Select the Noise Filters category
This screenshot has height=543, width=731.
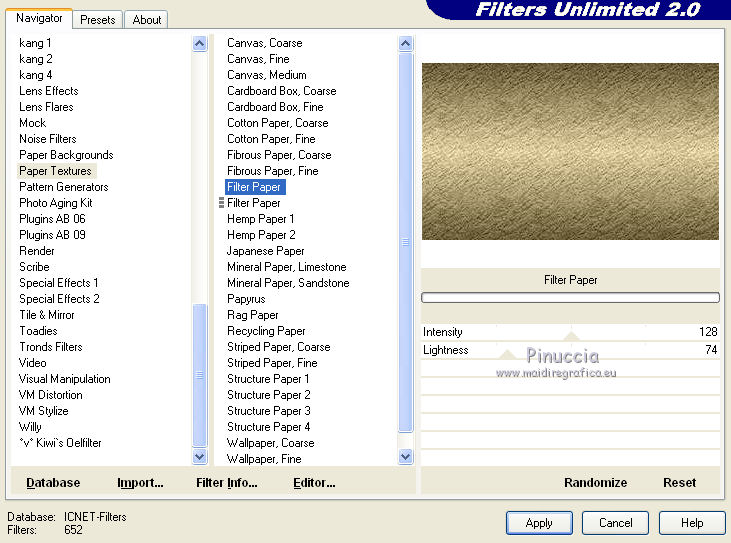click(x=48, y=139)
